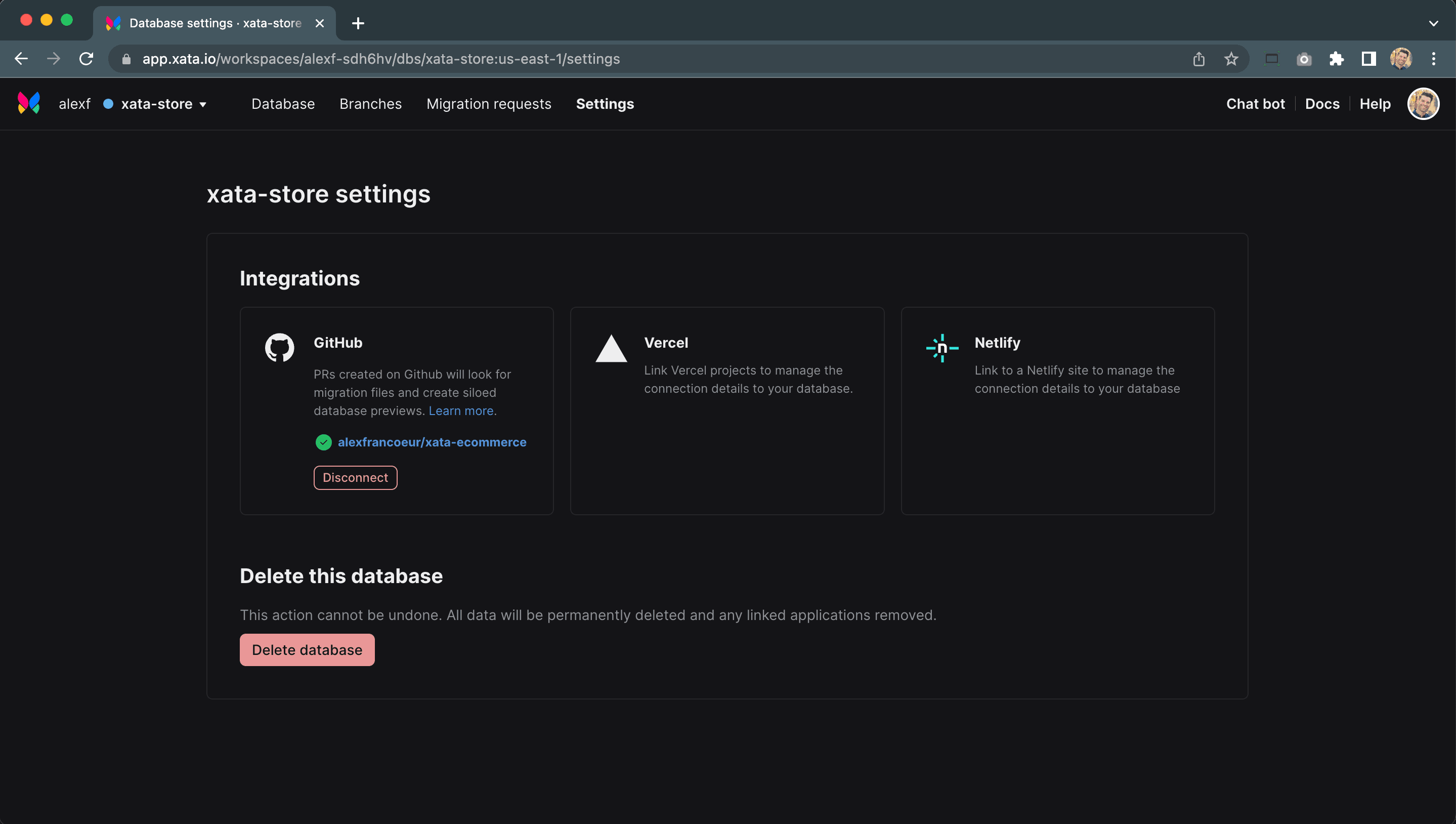
Task: Click the blue database color dot
Action: point(108,104)
